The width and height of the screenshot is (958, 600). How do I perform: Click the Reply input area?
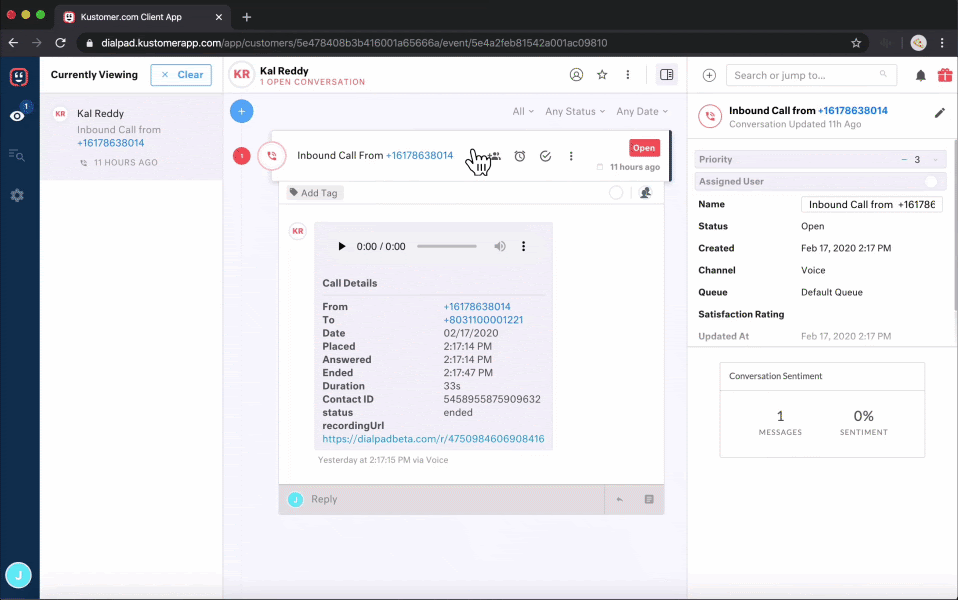(x=441, y=499)
